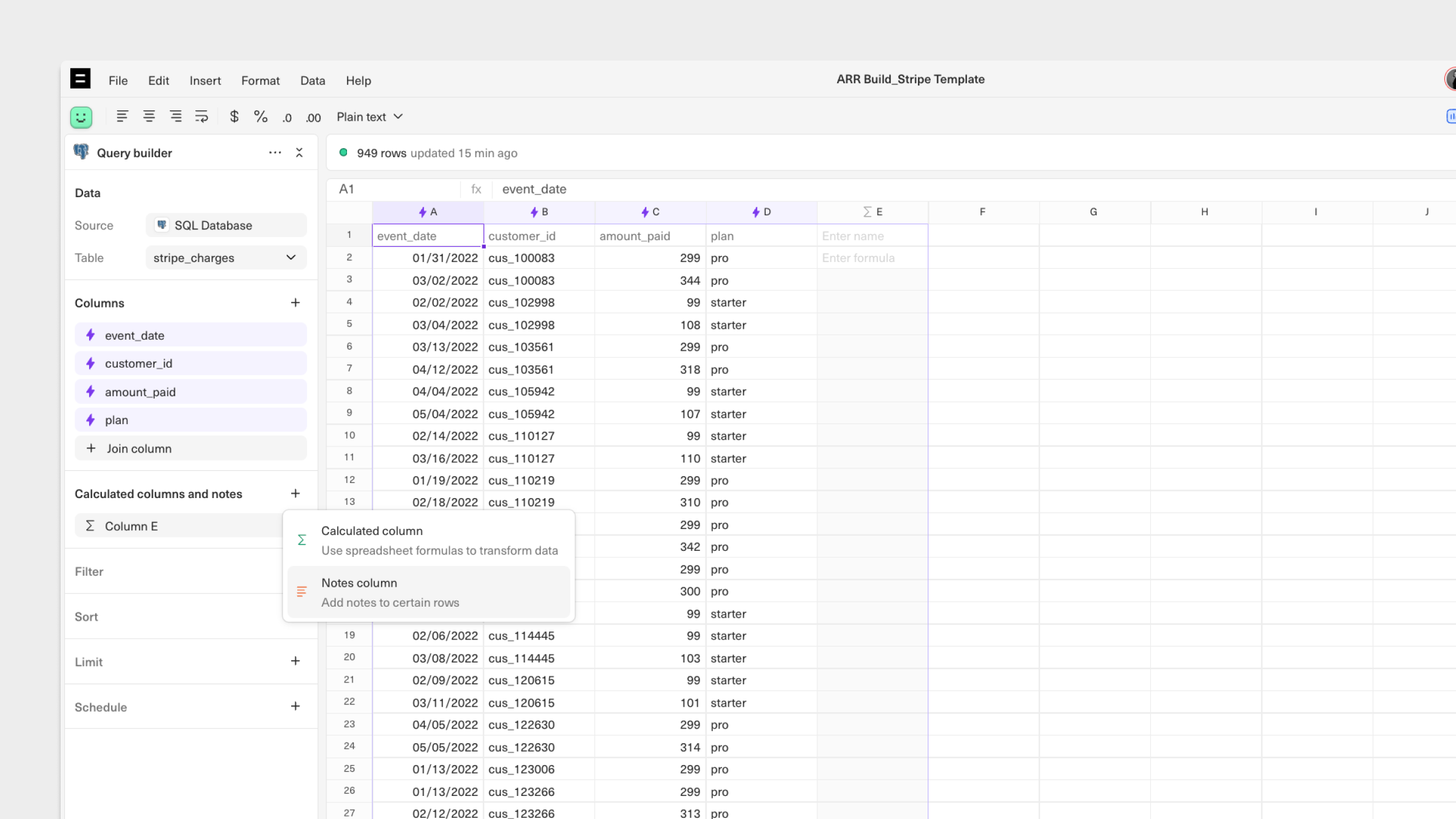Apply currency dollar format icon

pyautogui.click(x=234, y=116)
